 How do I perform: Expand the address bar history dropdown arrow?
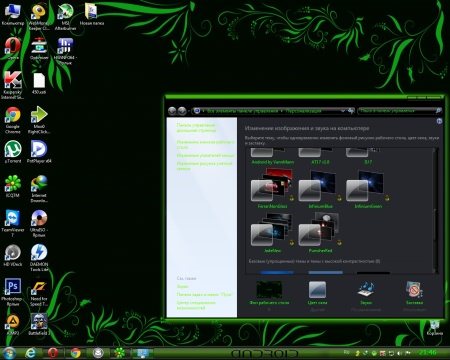342,111
